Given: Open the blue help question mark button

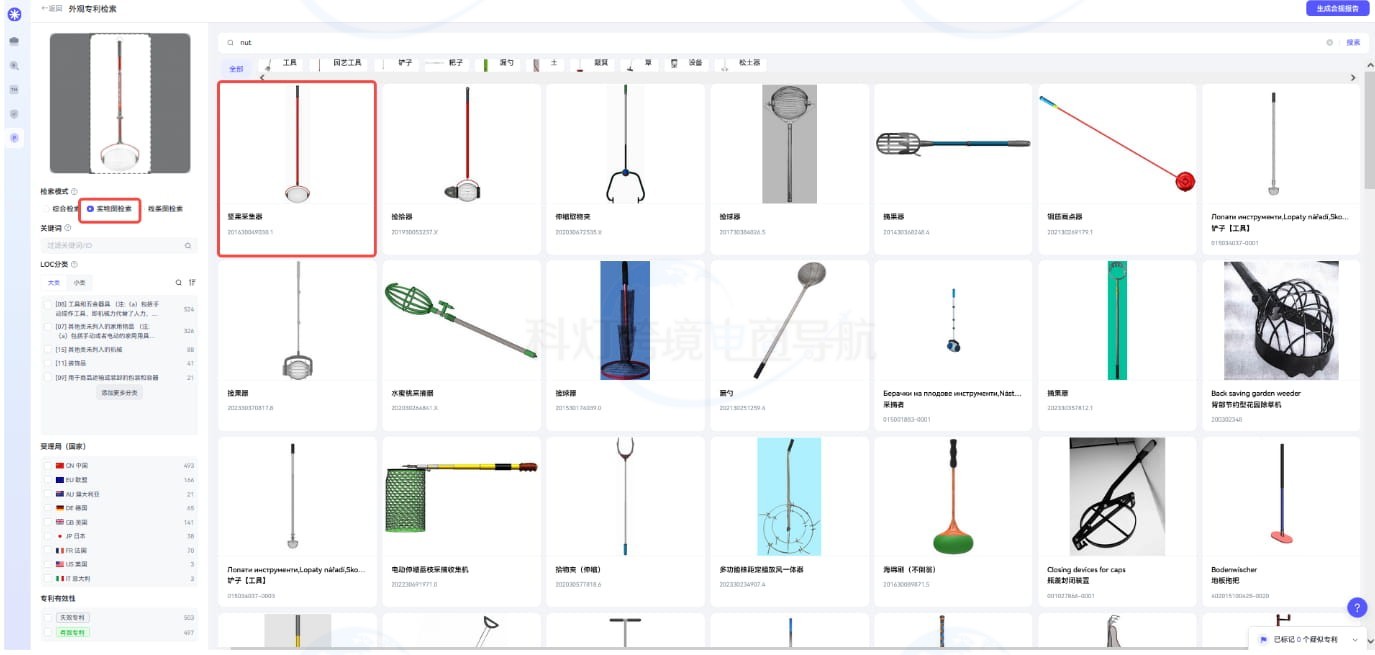Looking at the screenshot, I should click(x=1356, y=607).
